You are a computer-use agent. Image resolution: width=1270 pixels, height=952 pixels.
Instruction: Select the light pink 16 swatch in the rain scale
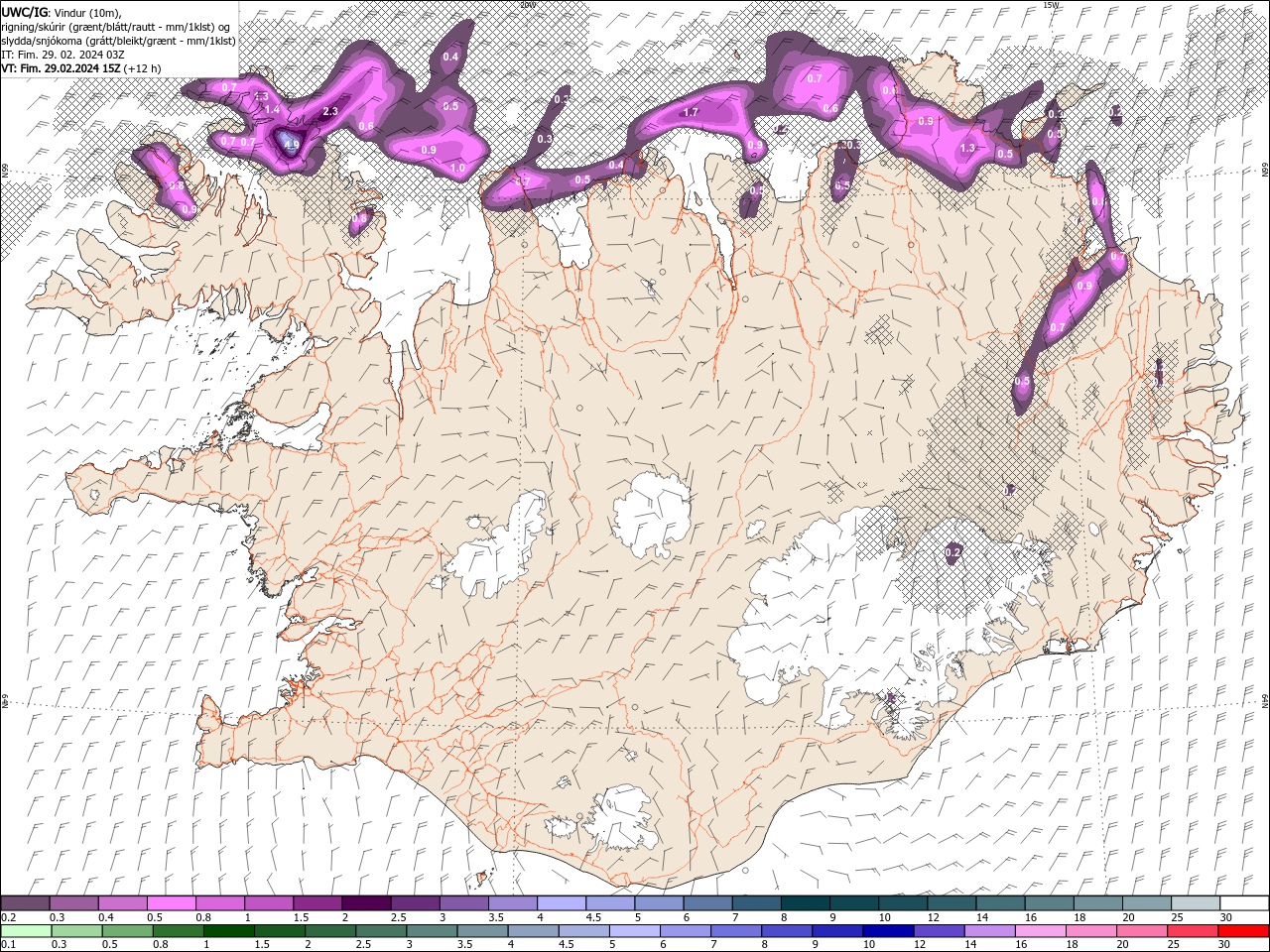[1040, 931]
